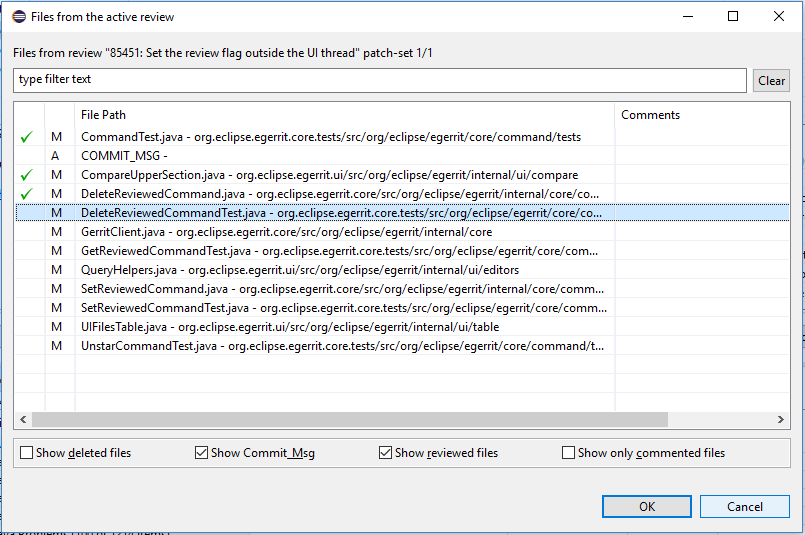Image resolution: width=805 pixels, height=535 pixels.
Task: Click Comments cell for GerritClient.java row
Action: coord(702,232)
